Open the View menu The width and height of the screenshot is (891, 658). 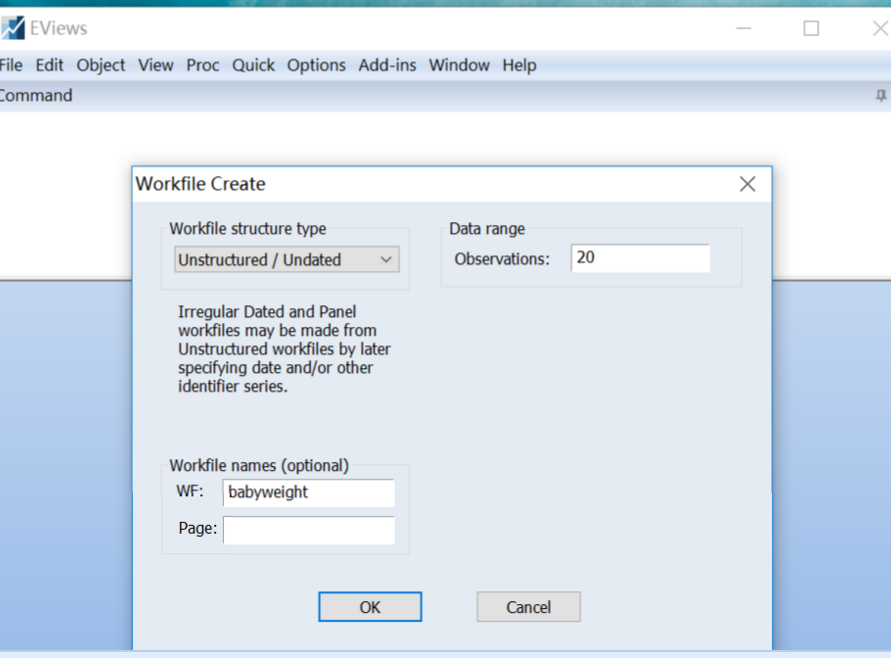click(156, 65)
